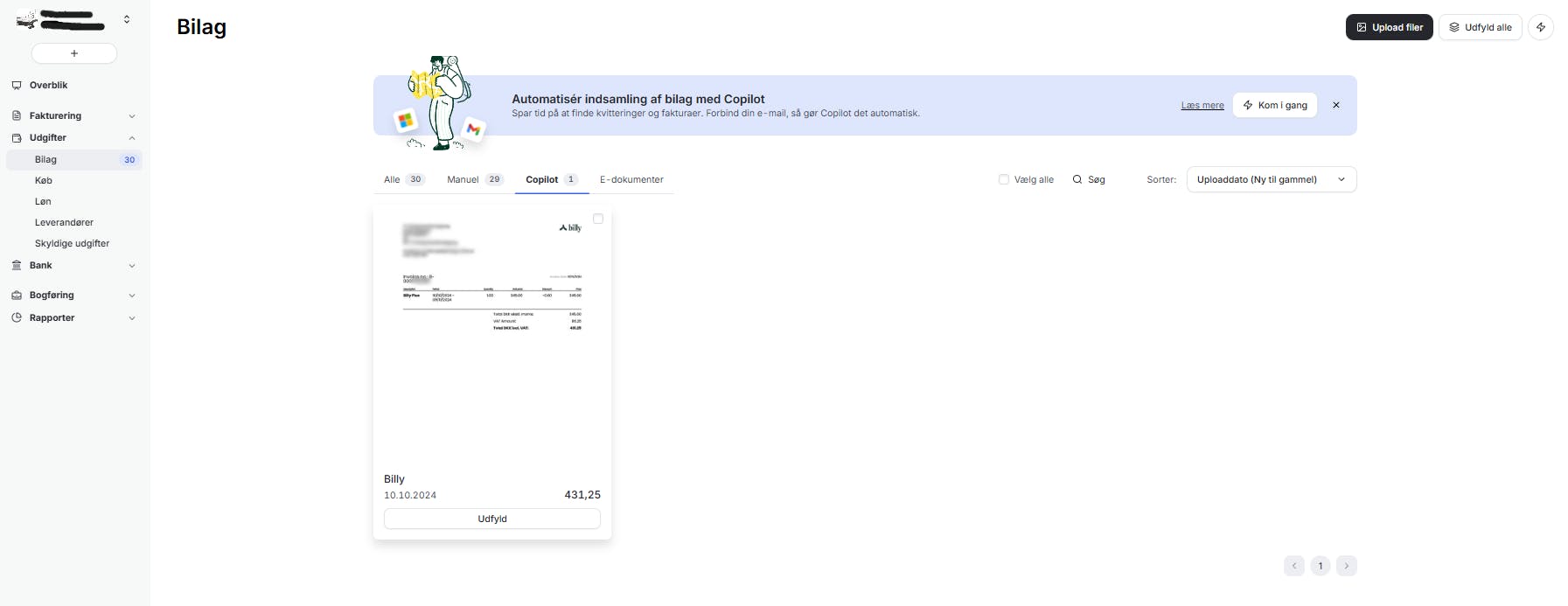1568x606 pixels.
Task: Select the Copilot tab
Action: coord(552,179)
